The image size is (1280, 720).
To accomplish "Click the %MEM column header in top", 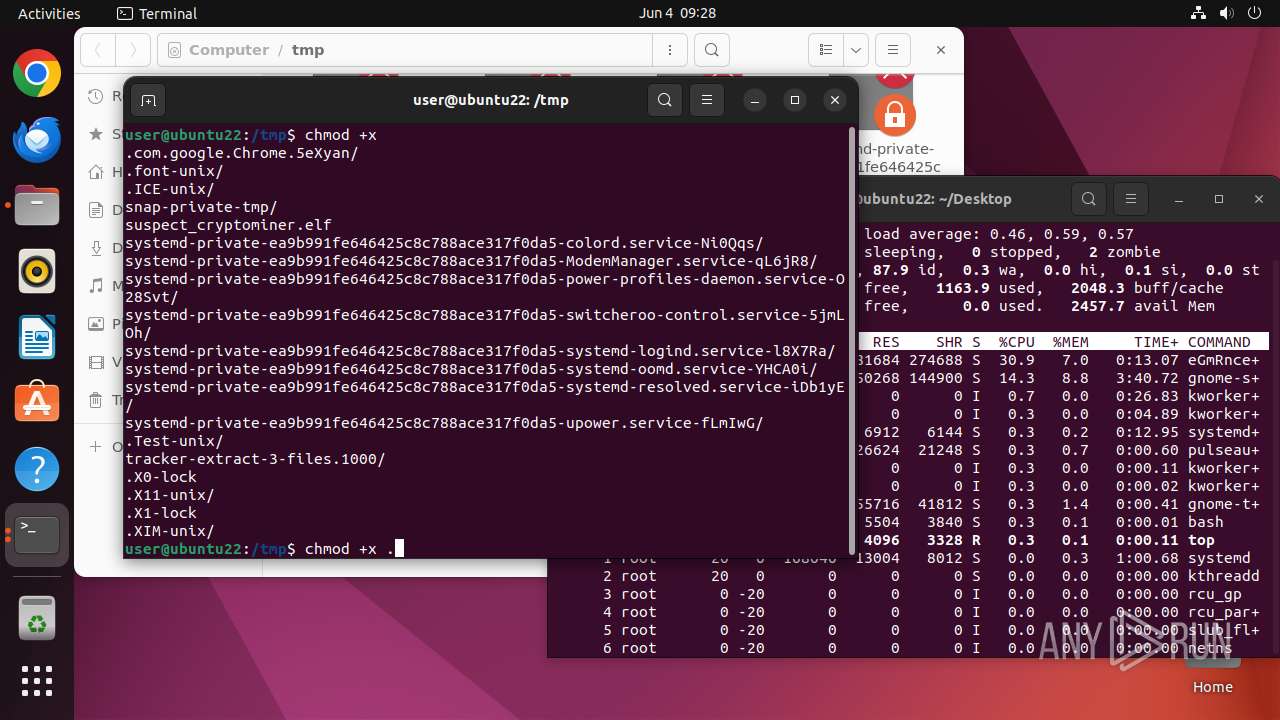I will point(1070,342).
